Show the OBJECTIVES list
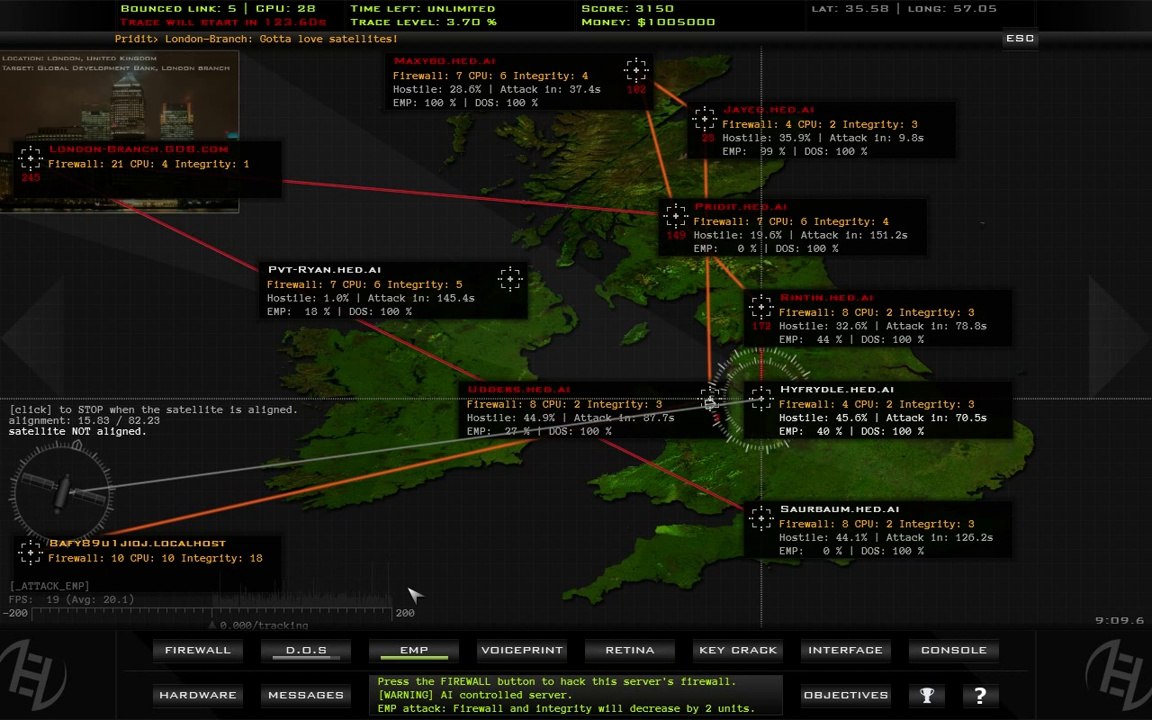This screenshot has height=720, width=1152. tap(846, 695)
